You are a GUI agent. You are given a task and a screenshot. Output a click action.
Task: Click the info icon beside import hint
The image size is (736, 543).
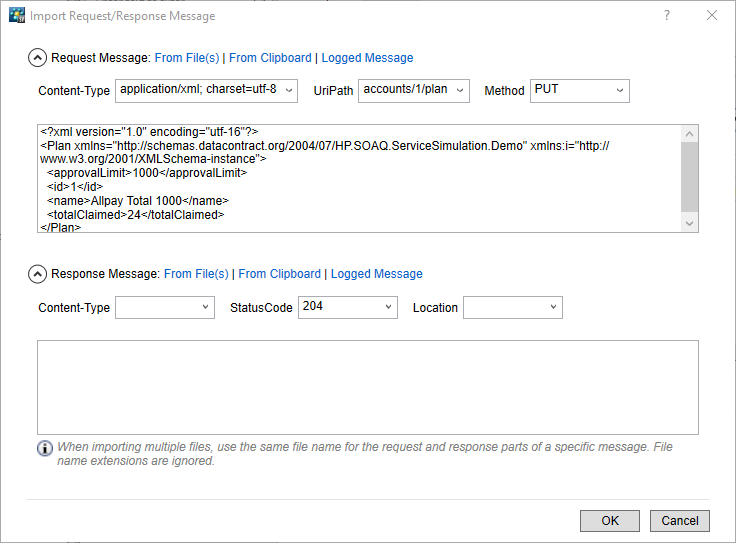(45, 448)
